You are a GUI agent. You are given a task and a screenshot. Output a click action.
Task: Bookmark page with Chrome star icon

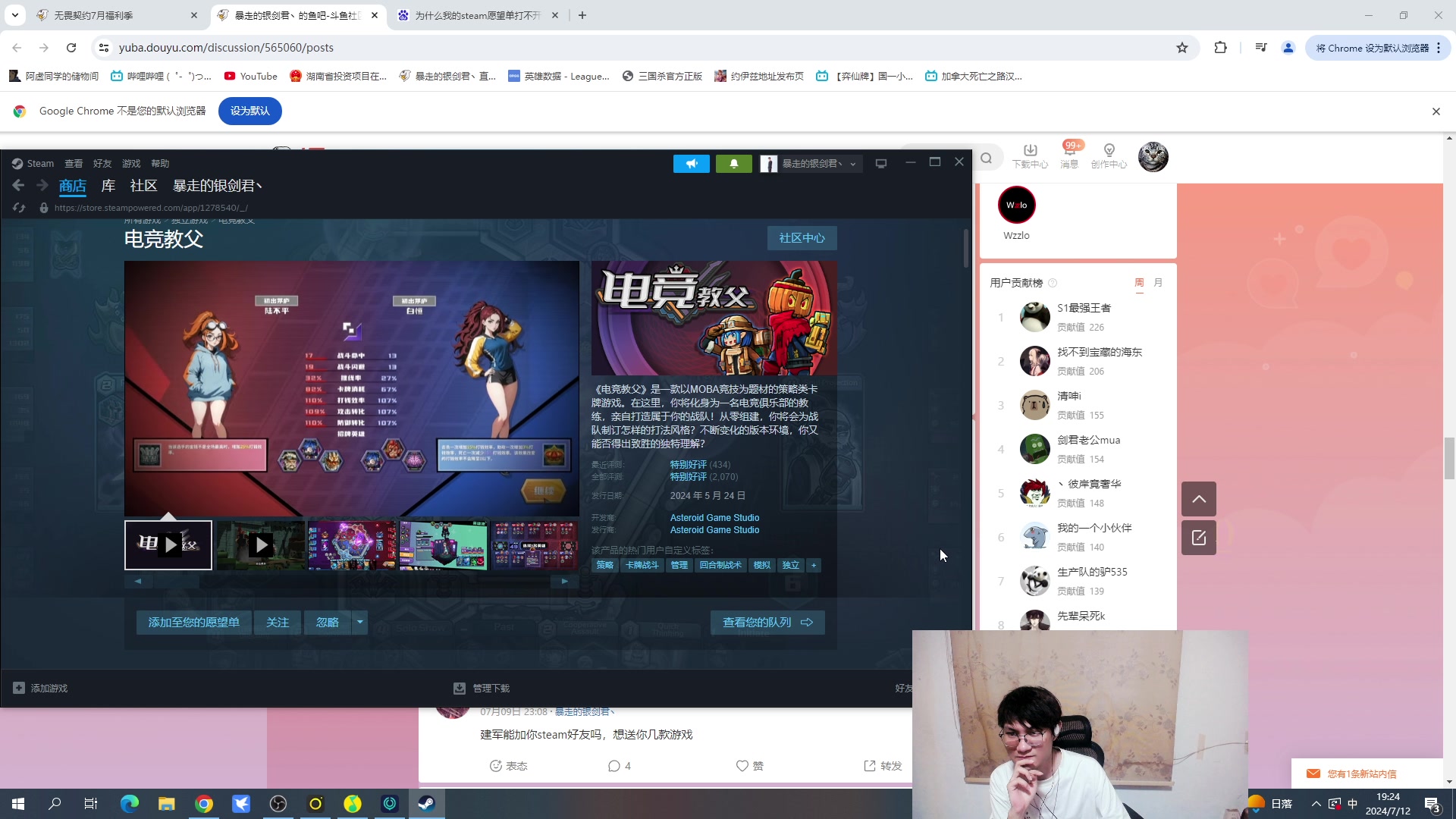tap(1181, 48)
